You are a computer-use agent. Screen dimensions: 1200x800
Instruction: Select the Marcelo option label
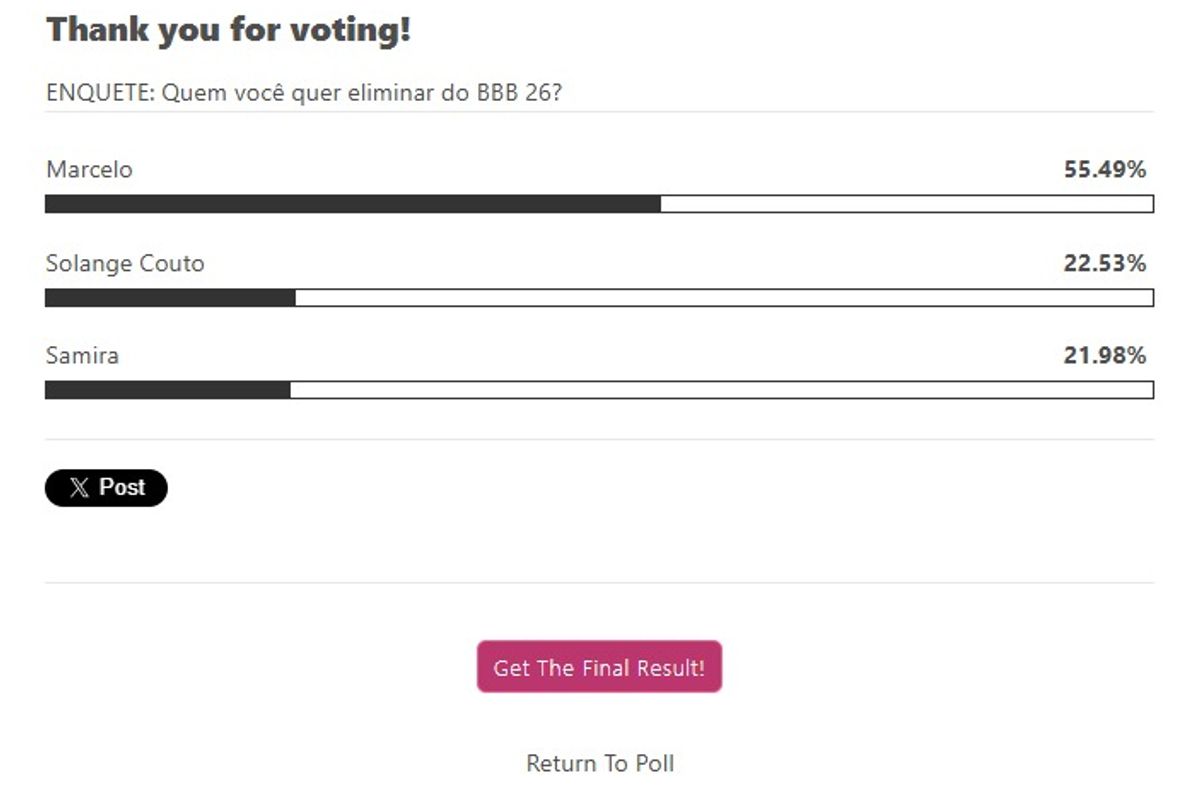click(x=89, y=170)
